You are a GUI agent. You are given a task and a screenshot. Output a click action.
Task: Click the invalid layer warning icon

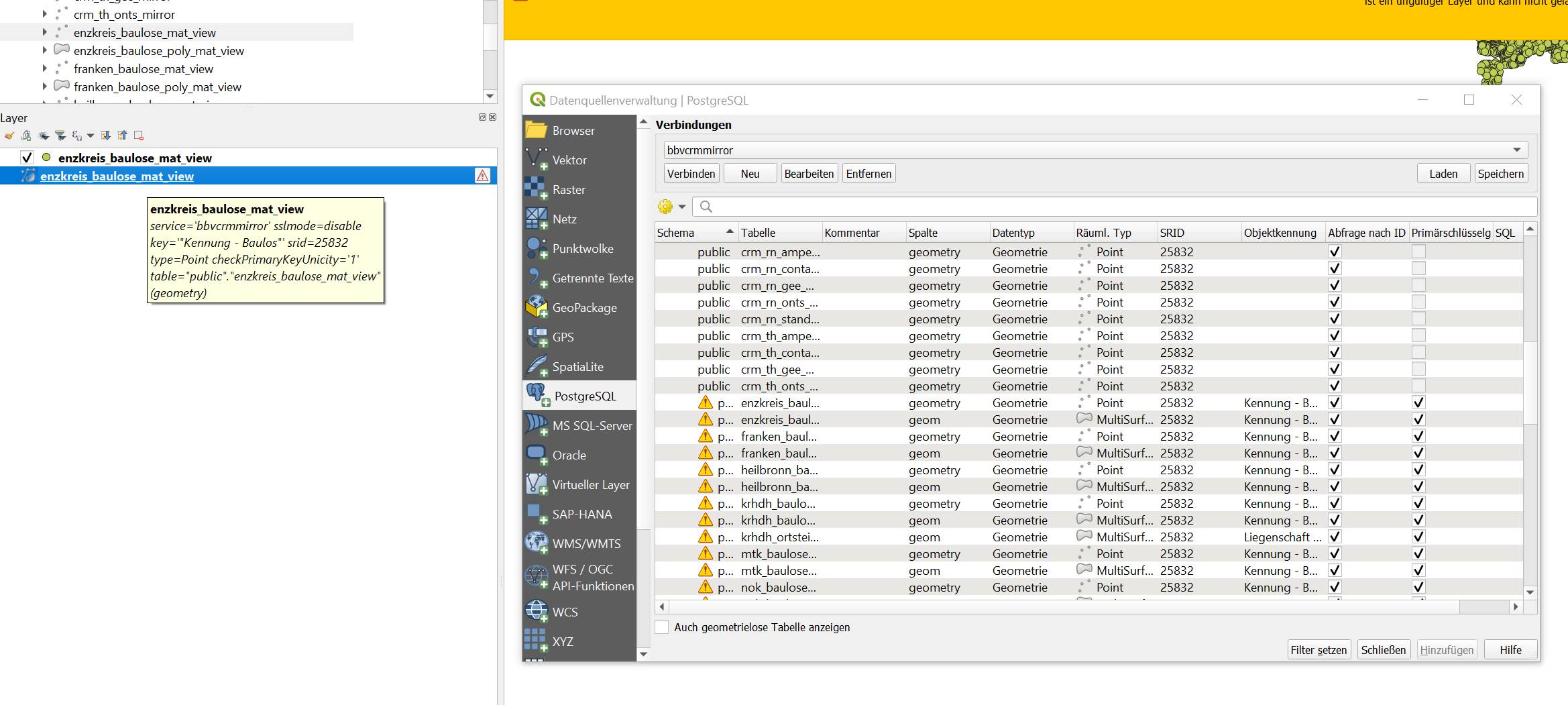pos(482,176)
